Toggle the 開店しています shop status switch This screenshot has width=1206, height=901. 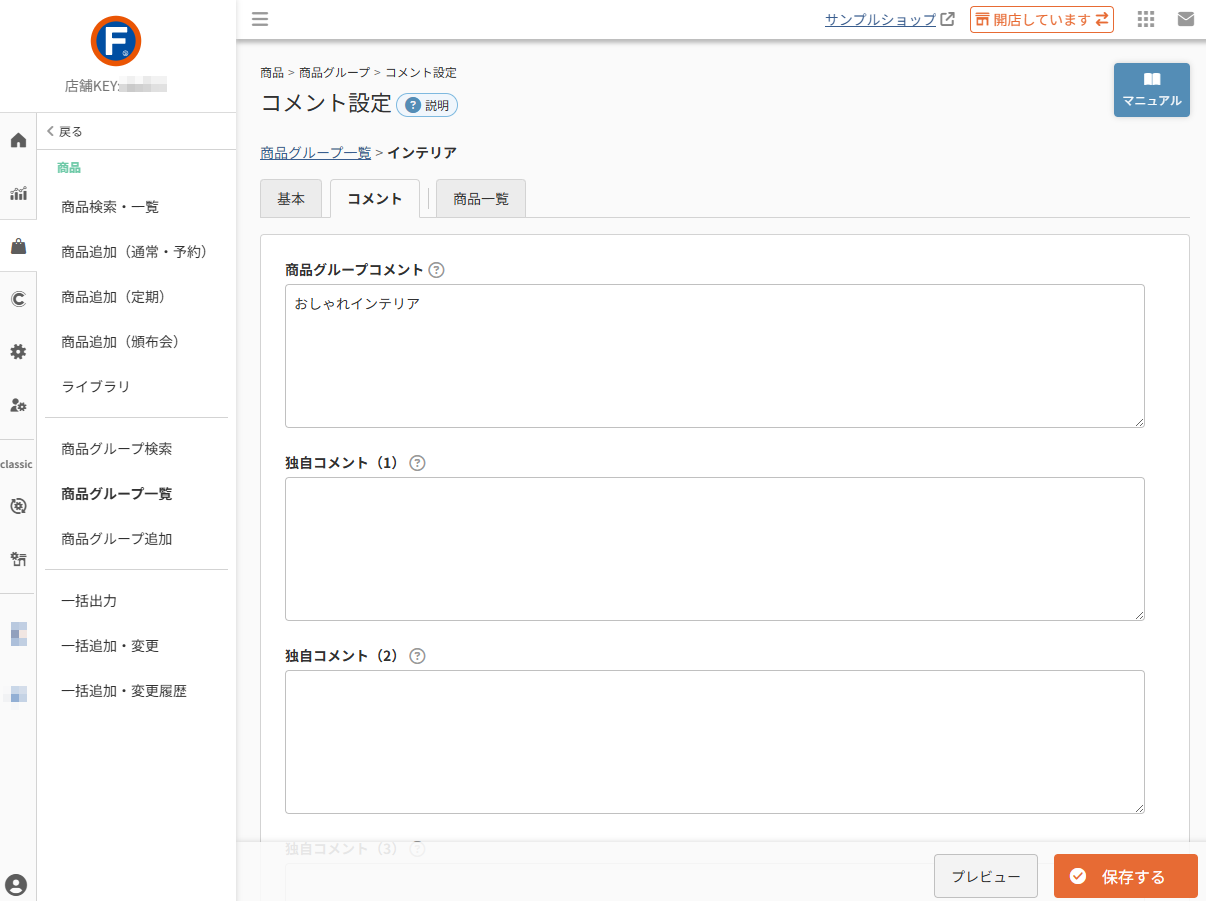1042,20
